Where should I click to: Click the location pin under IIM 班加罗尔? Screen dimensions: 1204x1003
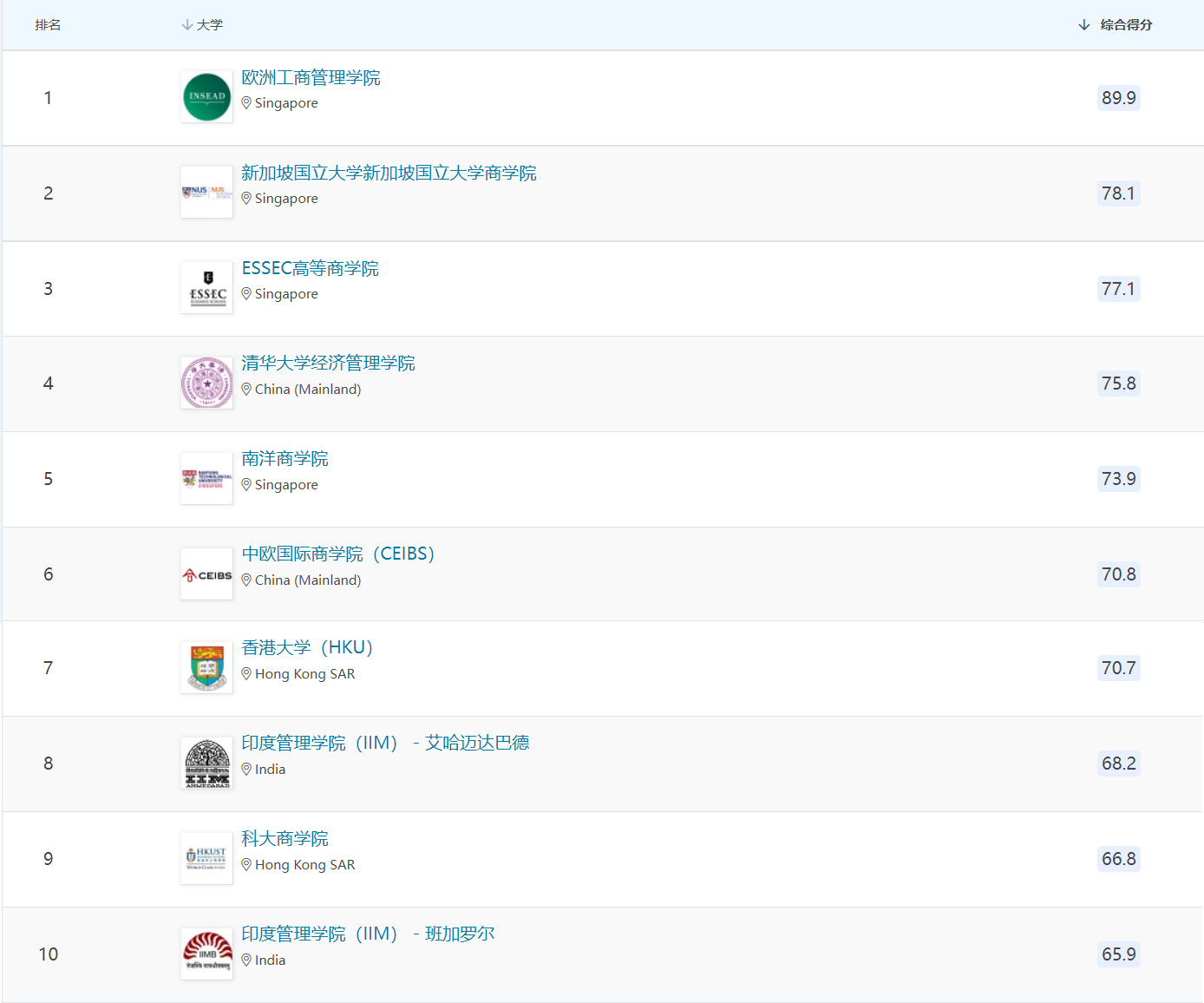pyautogui.click(x=246, y=960)
